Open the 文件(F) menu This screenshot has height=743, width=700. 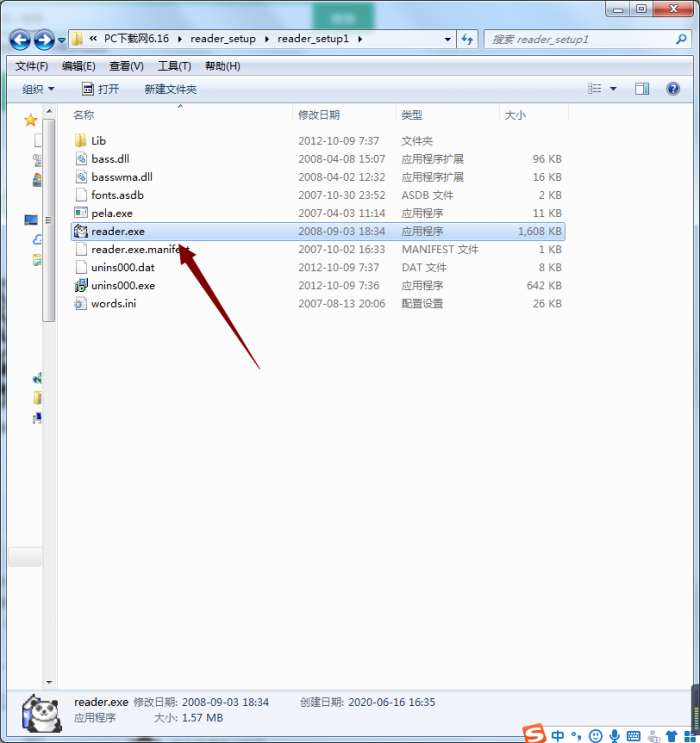[31, 66]
